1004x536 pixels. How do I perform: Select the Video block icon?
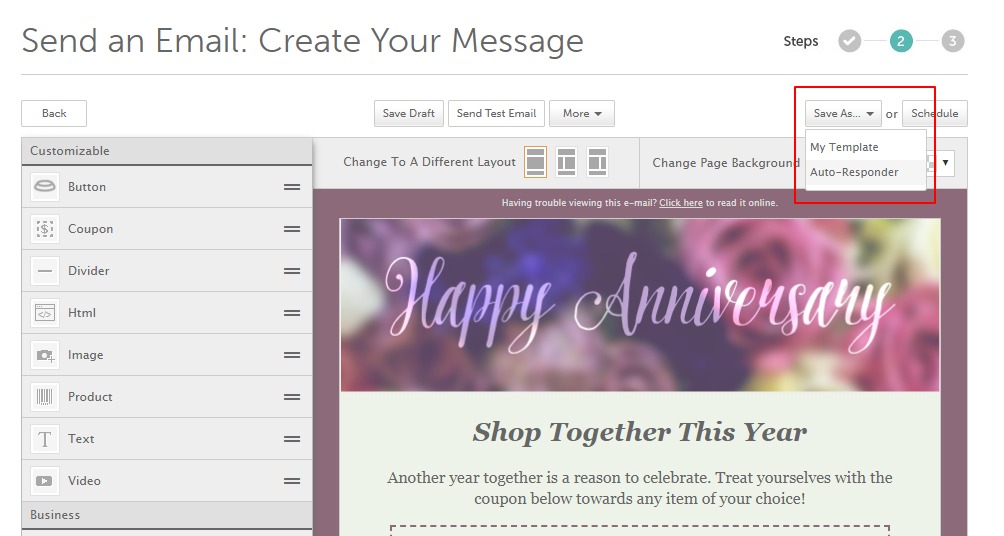(45, 481)
